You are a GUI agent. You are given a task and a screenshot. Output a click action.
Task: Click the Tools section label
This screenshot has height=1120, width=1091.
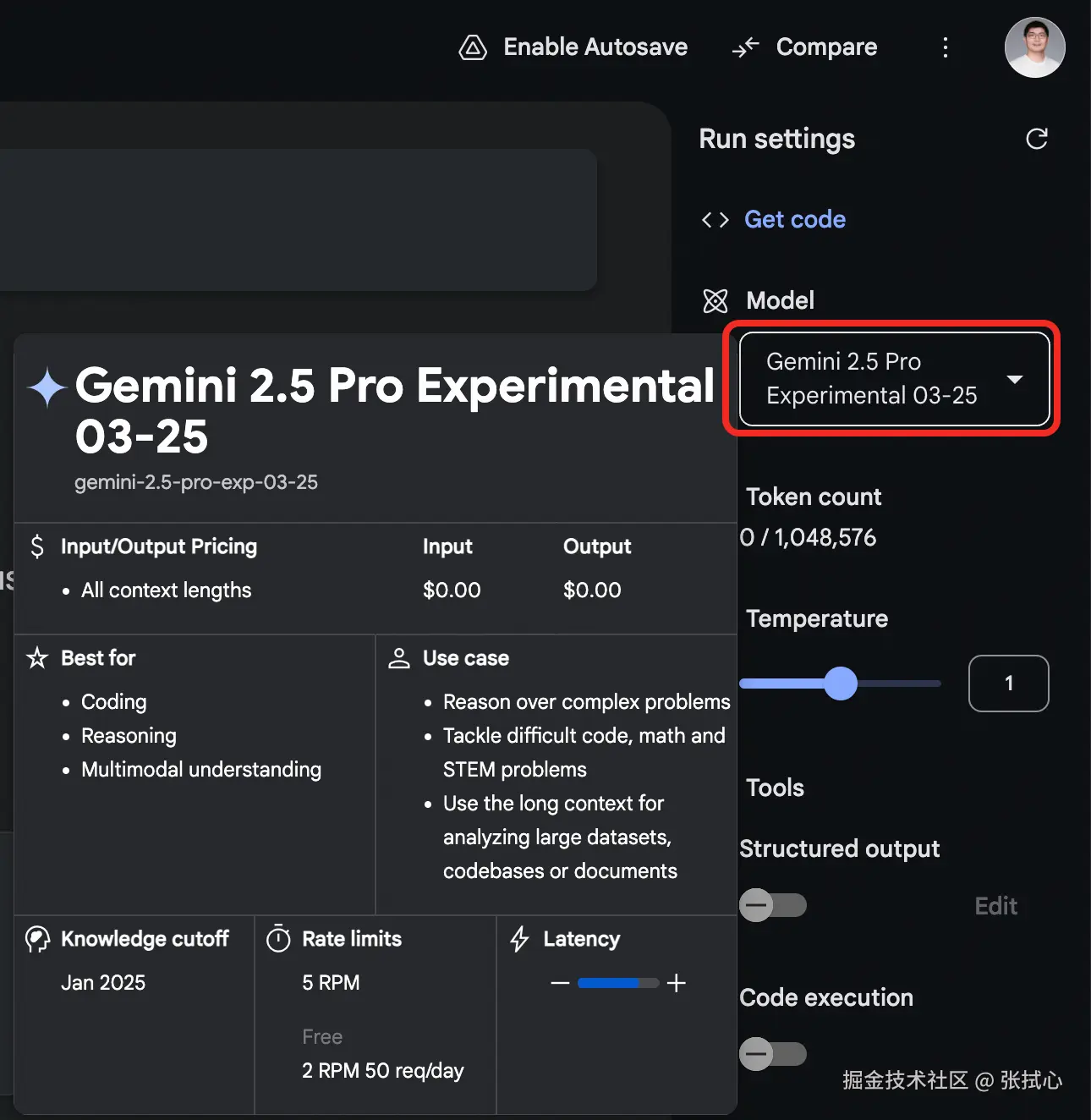[775, 788]
